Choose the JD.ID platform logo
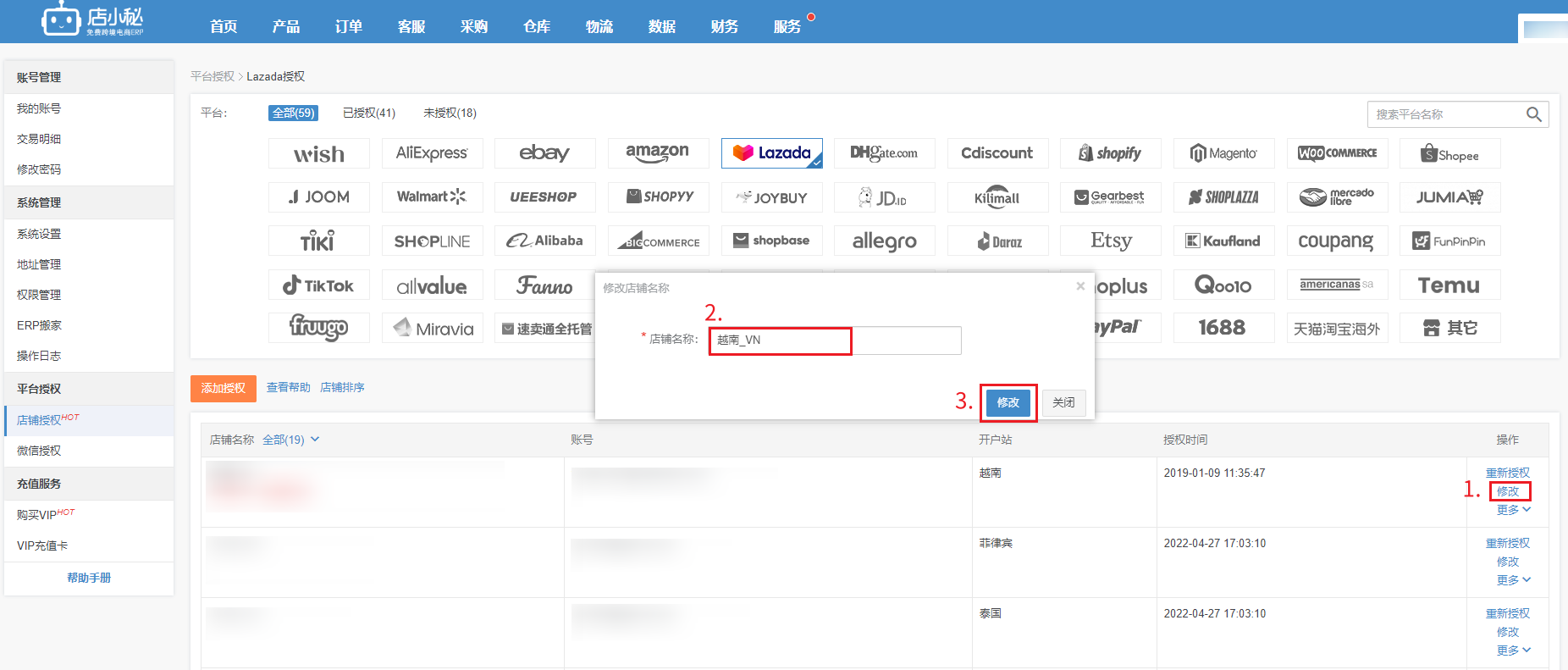1568x670 pixels. tap(885, 197)
